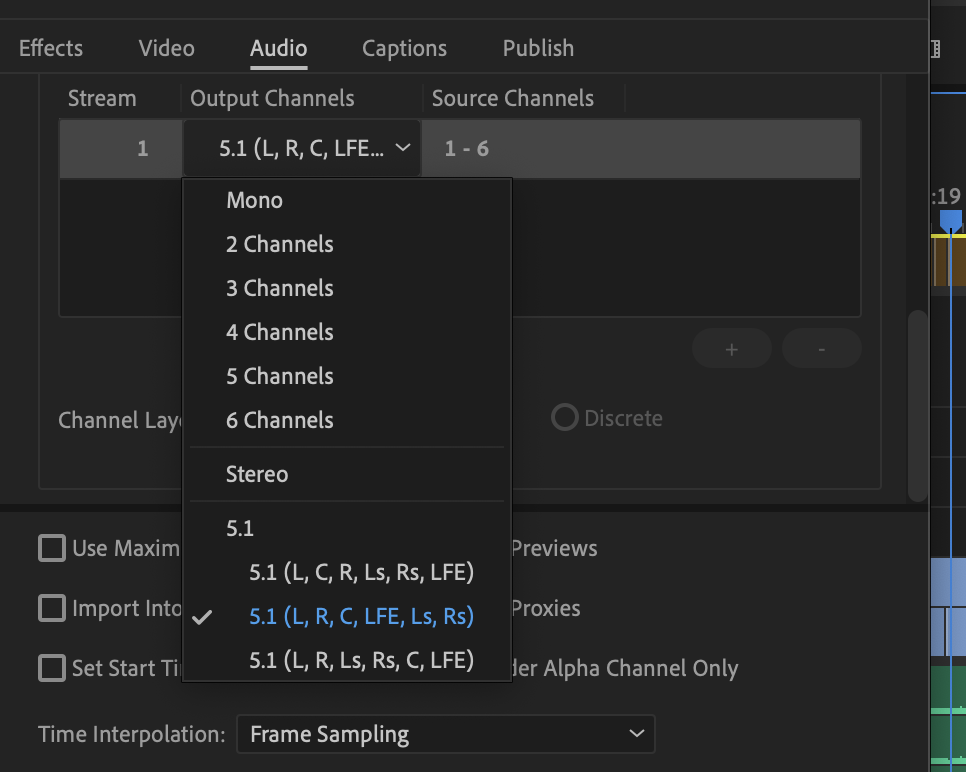Switch to the Video tab
Viewport: 966px width, 772px height.
[165, 47]
